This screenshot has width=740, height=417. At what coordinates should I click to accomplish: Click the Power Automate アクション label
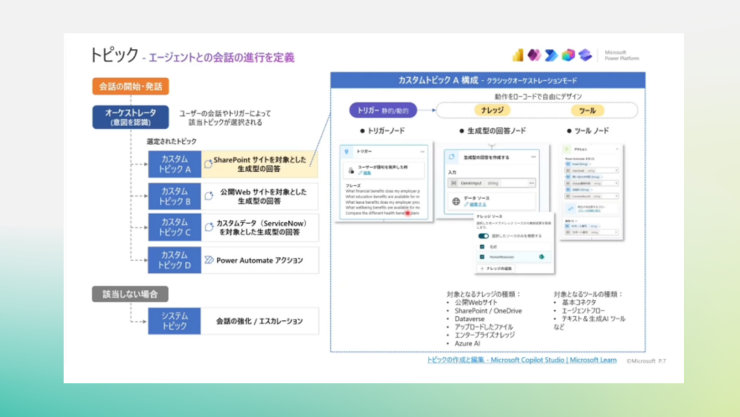(x=260, y=260)
